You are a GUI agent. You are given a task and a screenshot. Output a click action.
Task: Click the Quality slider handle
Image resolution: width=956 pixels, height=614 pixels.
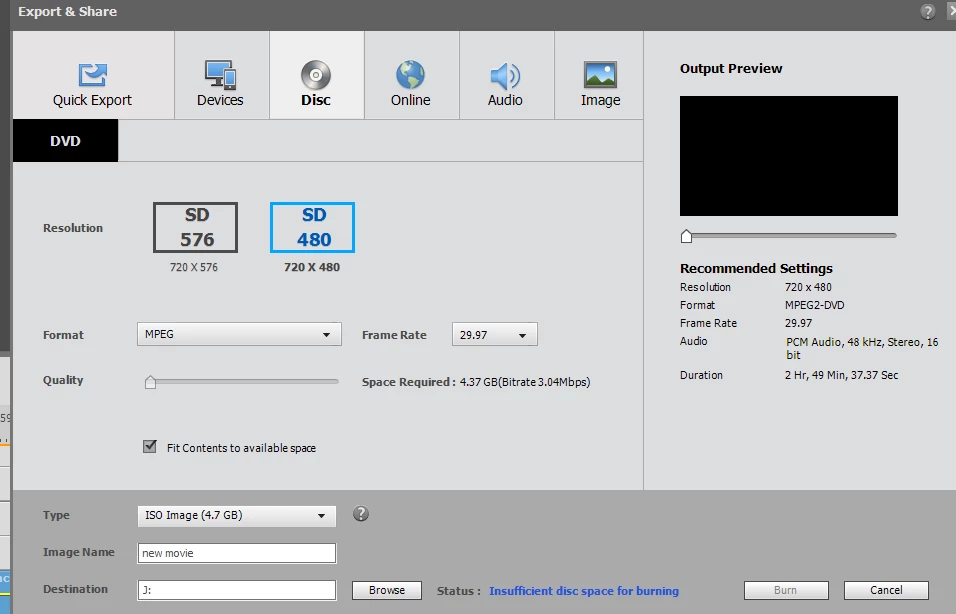click(151, 382)
